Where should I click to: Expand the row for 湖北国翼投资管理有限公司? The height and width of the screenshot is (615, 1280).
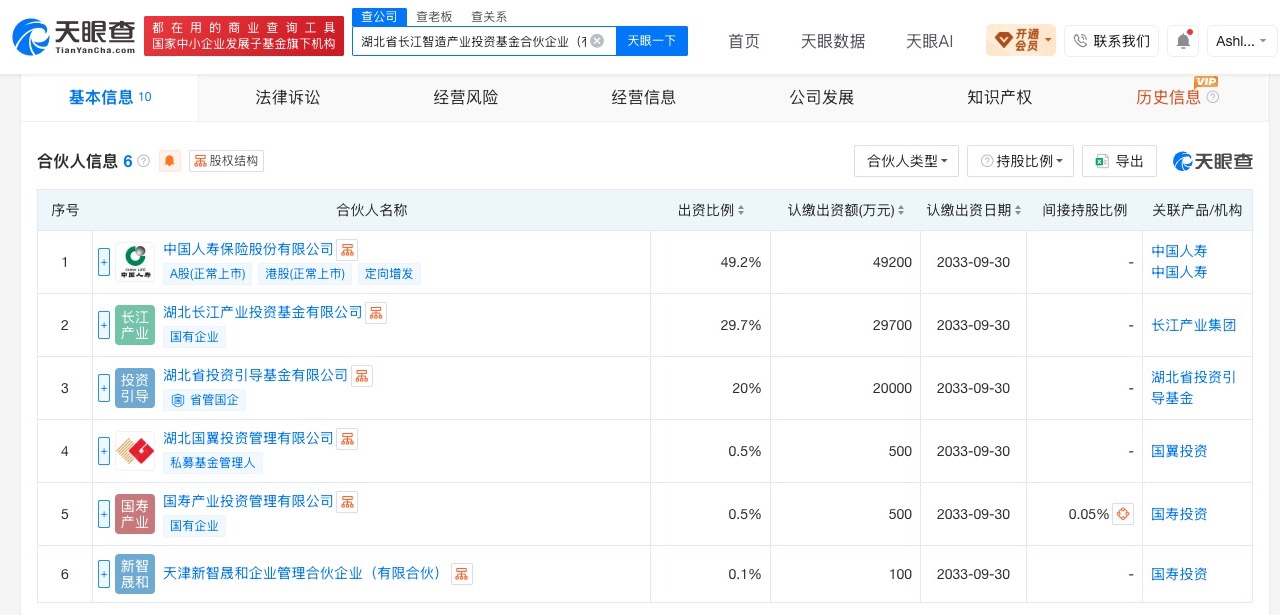104,451
